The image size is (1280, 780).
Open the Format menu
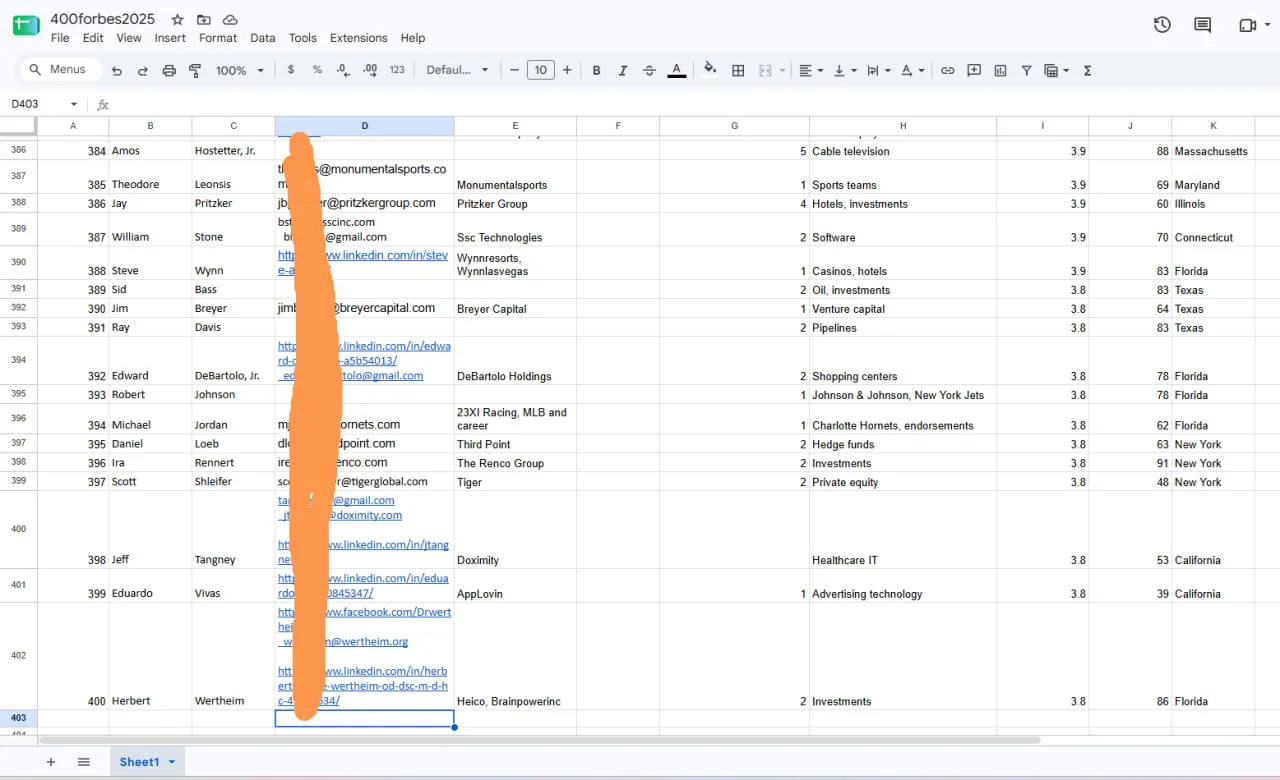tap(218, 38)
